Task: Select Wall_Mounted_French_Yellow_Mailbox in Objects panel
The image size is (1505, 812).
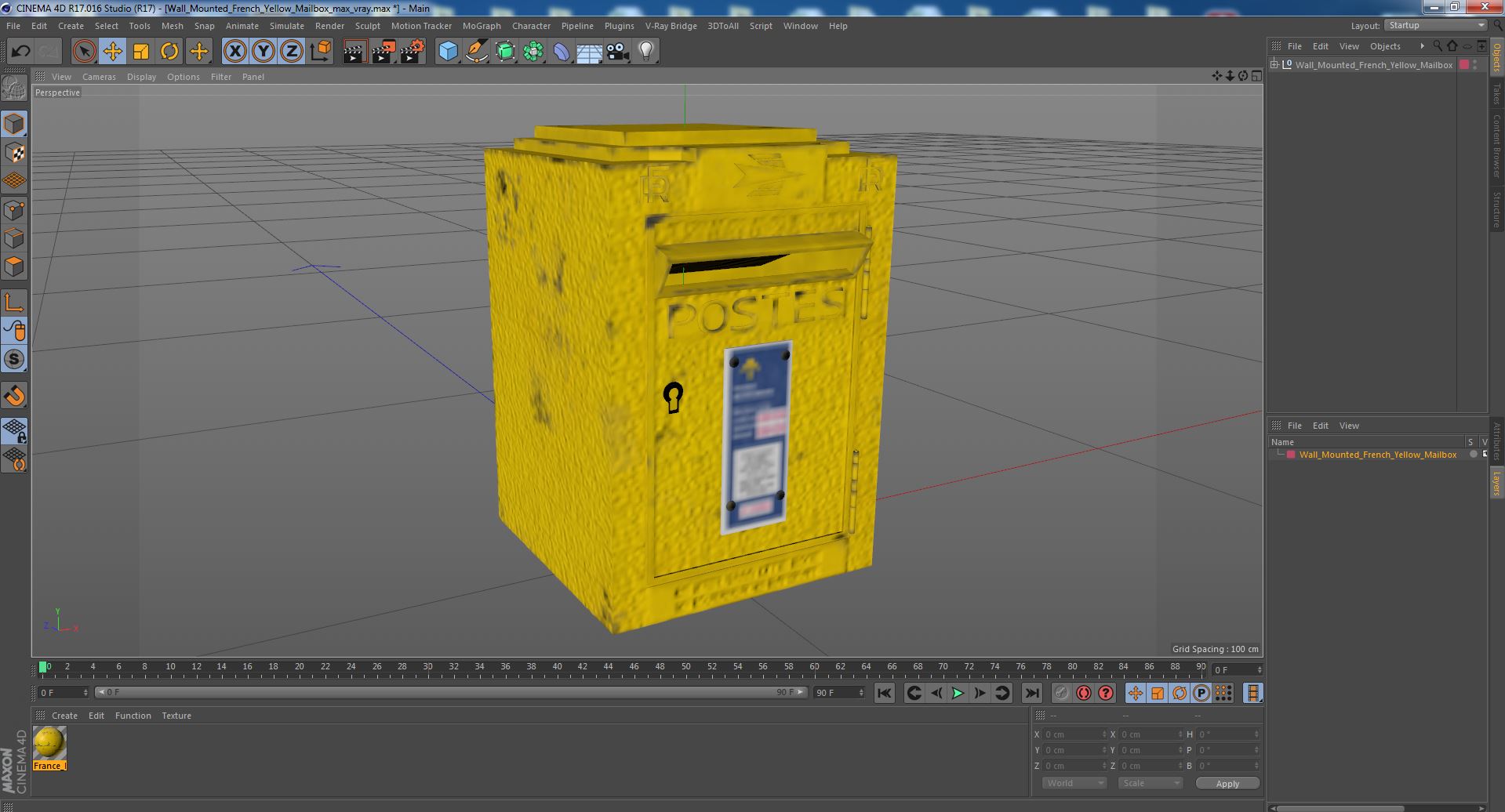Action: click(x=1373, y=65)
